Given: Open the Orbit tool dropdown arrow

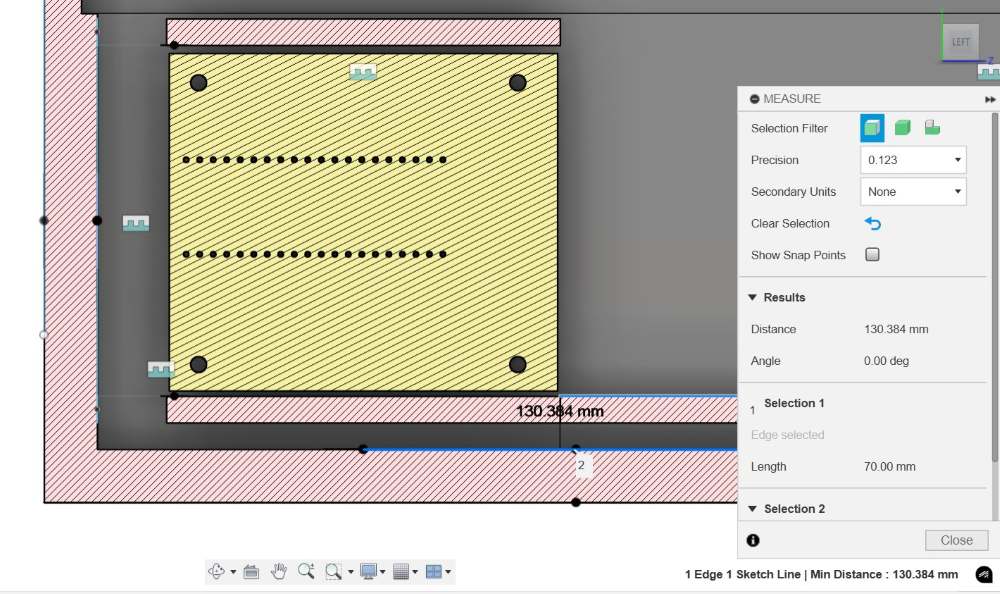Looking at the screenshot, I should coord(233,572).
